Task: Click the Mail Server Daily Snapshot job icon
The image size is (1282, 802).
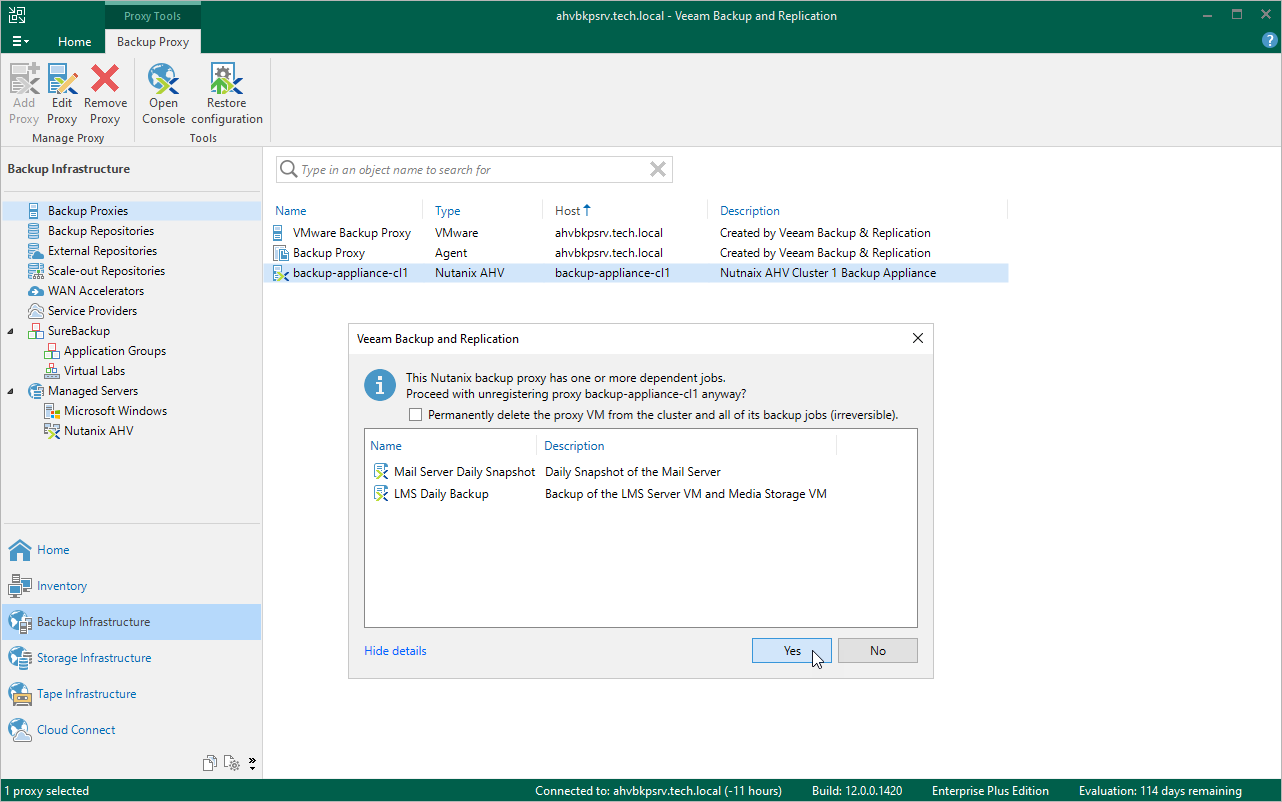Action: click(380, 472)
